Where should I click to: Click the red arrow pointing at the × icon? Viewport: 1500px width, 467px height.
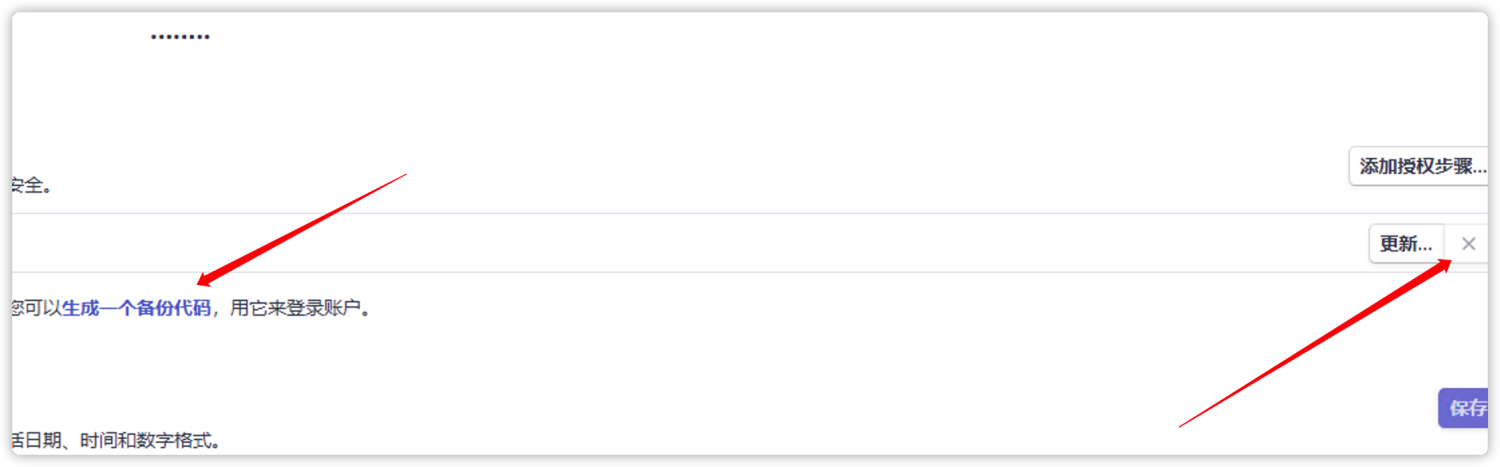point(1315,343)
